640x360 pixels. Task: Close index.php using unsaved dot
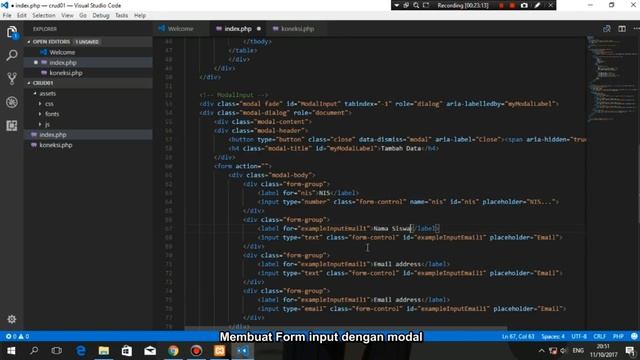259,29
